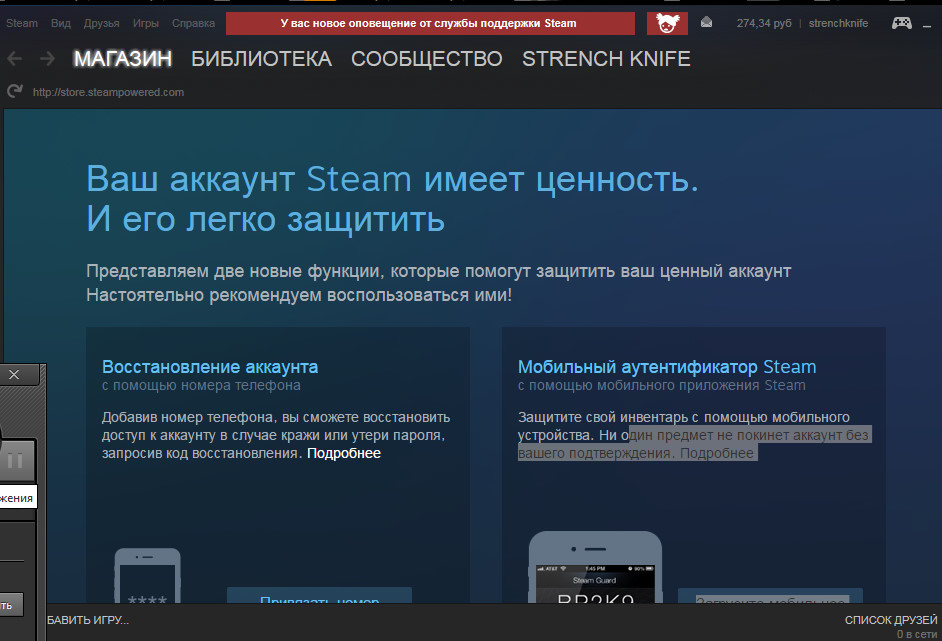Viewport: 942px width, 641px height.
Task: Click the text с помощью мобильного приложения Steam
Action: click(x=661, y=385)
